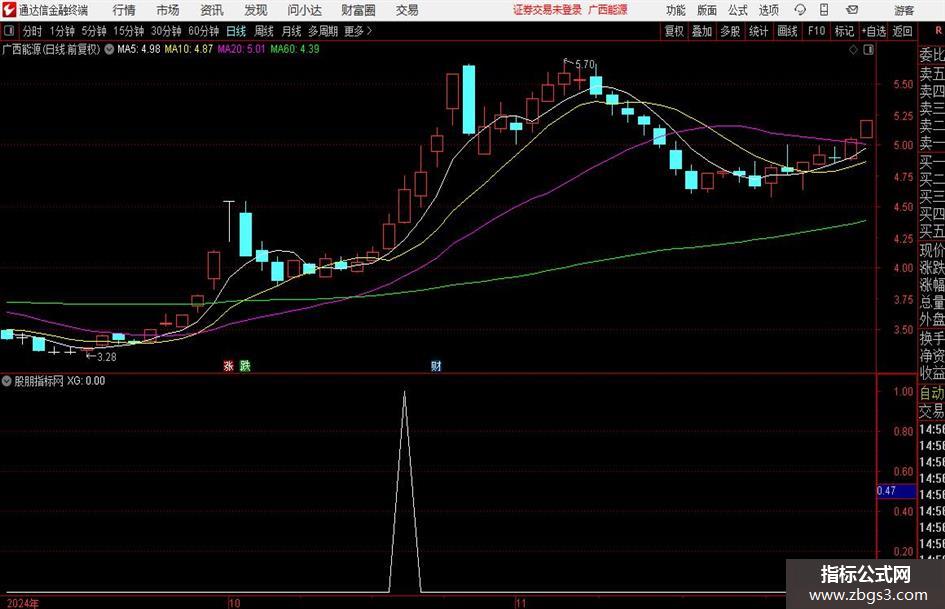Screen dimensions: 945x609
Task: Click the 10 month marker on time axis
Action: point(234,603)
